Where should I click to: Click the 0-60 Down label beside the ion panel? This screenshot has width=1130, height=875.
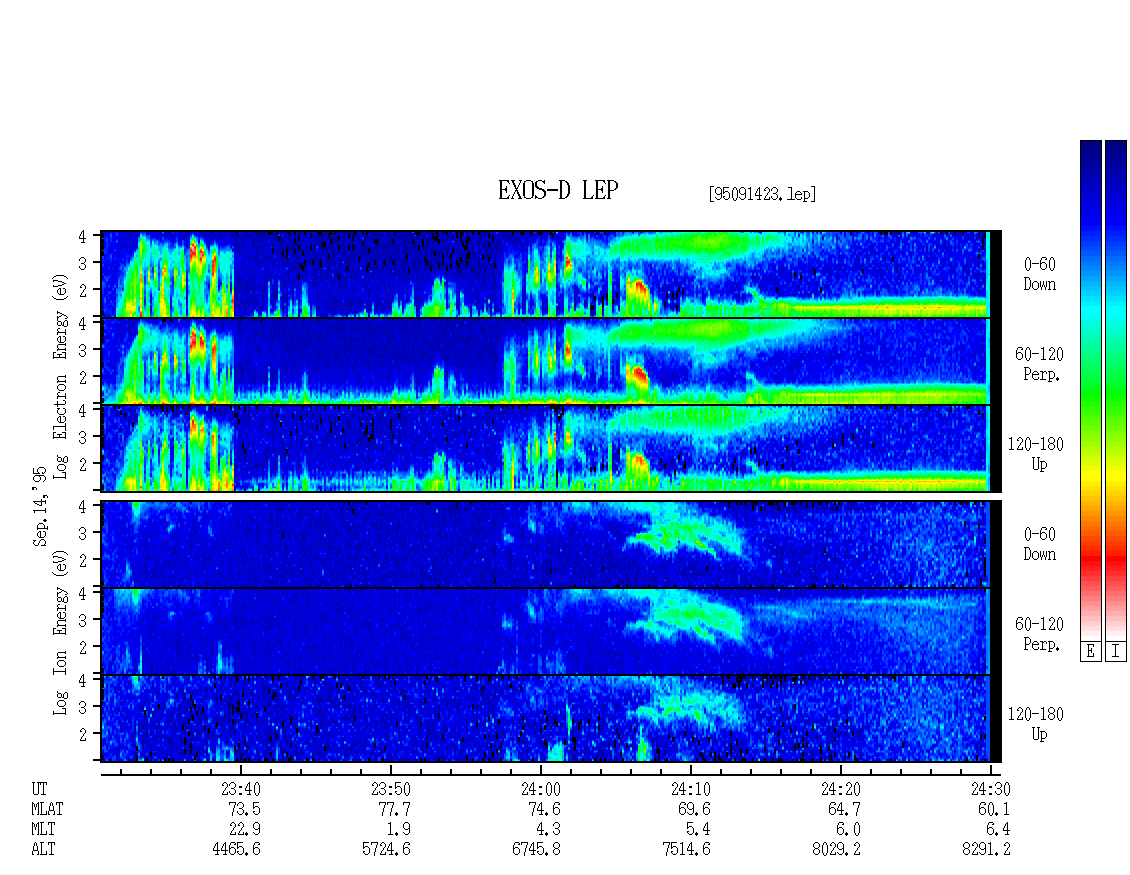[1039, 544]
